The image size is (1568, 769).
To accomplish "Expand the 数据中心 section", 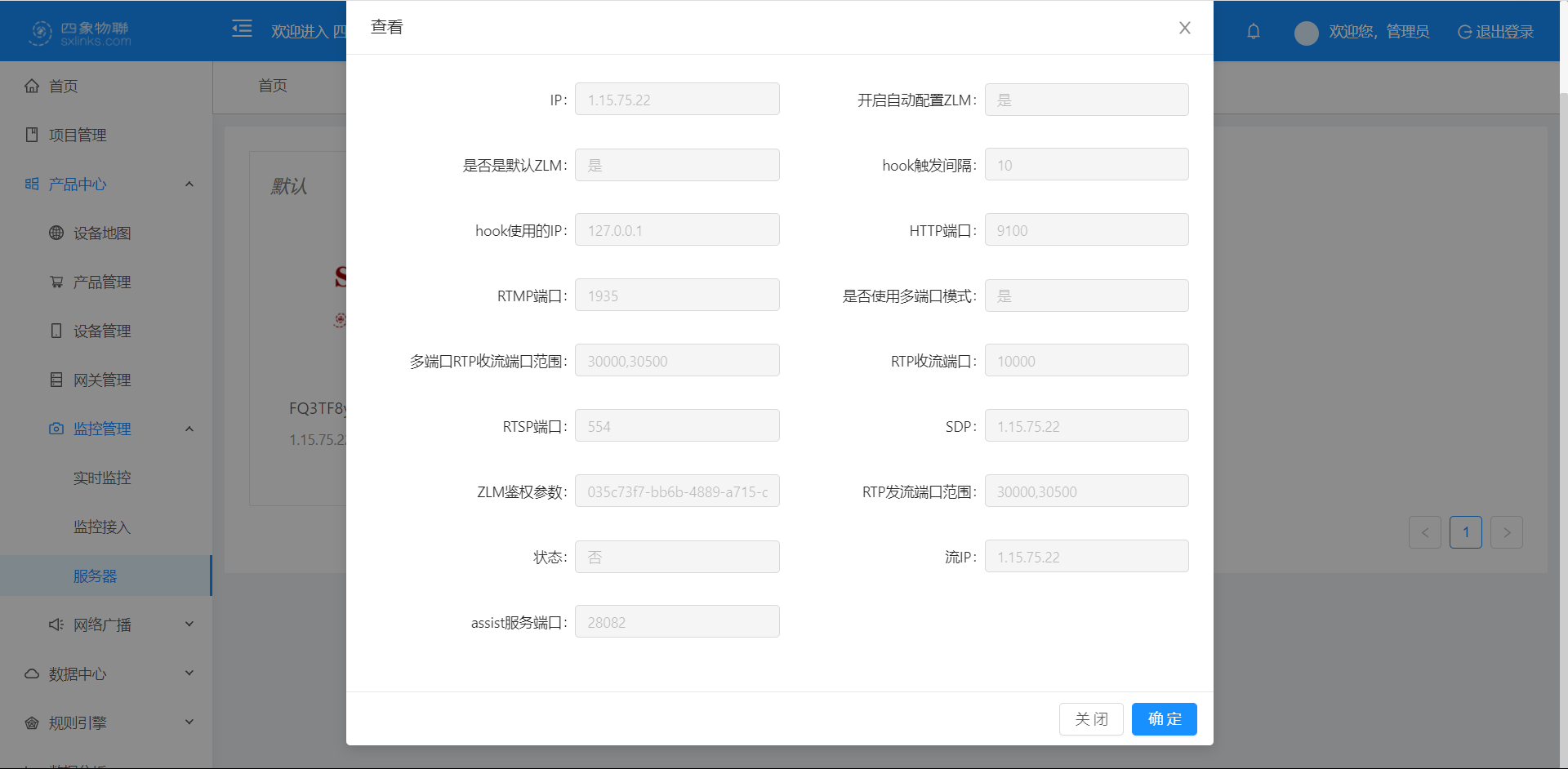I will coord(189,673).
